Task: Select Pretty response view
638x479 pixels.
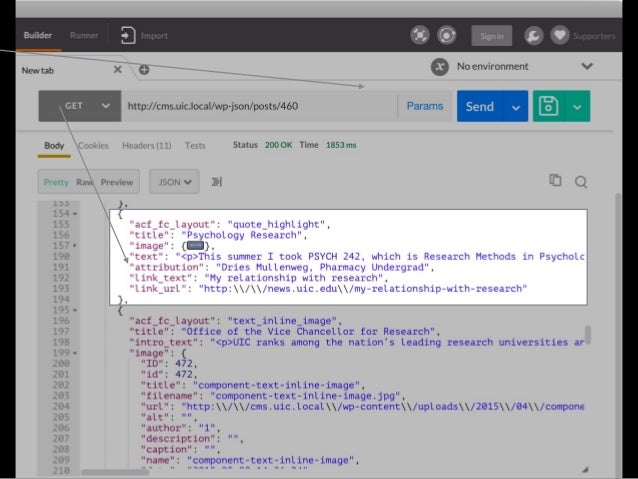Action: (56, 182)
